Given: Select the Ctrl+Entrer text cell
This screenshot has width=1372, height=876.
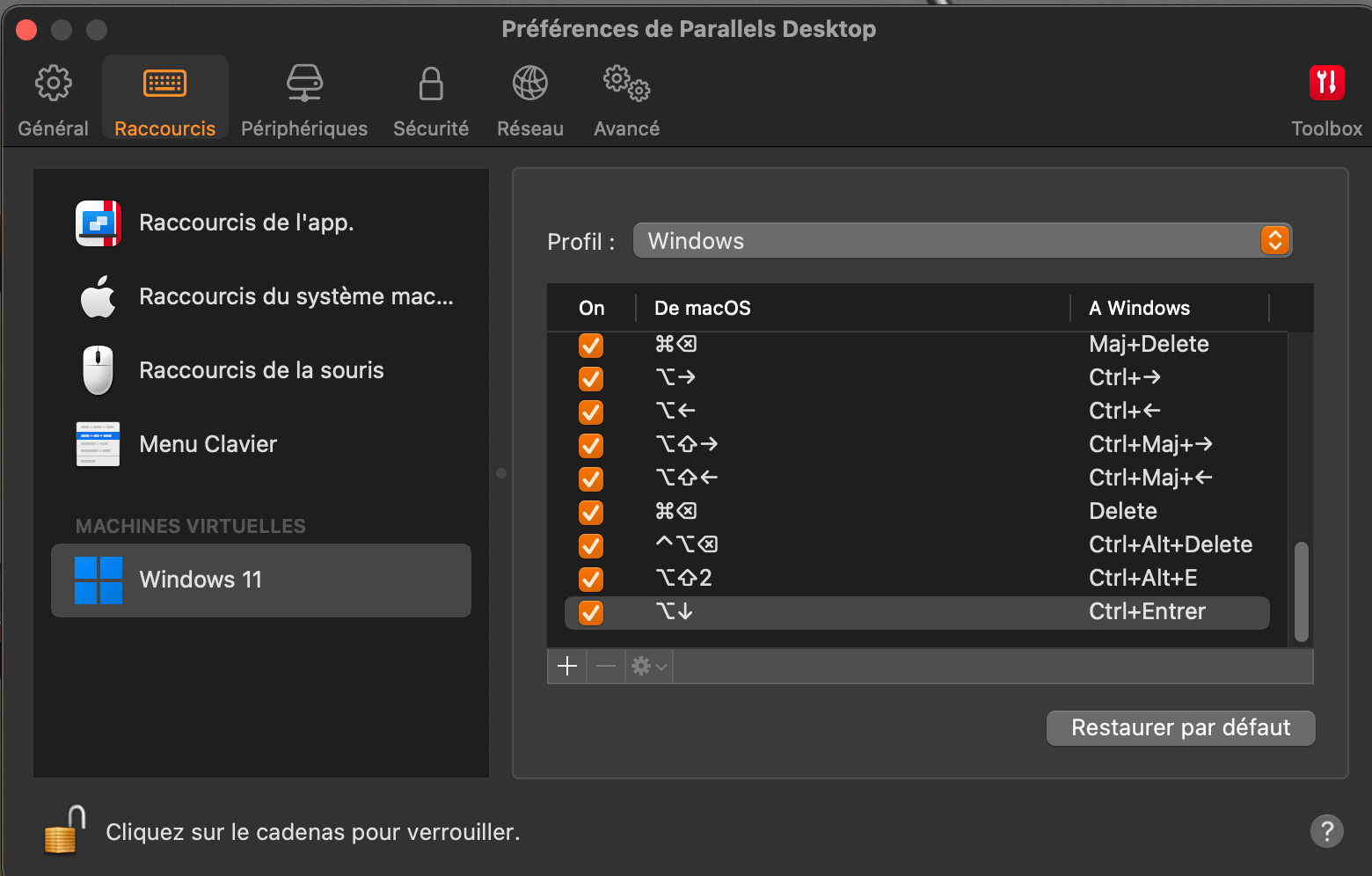Looking at the screenshot, I should [x=1147, y=611].
